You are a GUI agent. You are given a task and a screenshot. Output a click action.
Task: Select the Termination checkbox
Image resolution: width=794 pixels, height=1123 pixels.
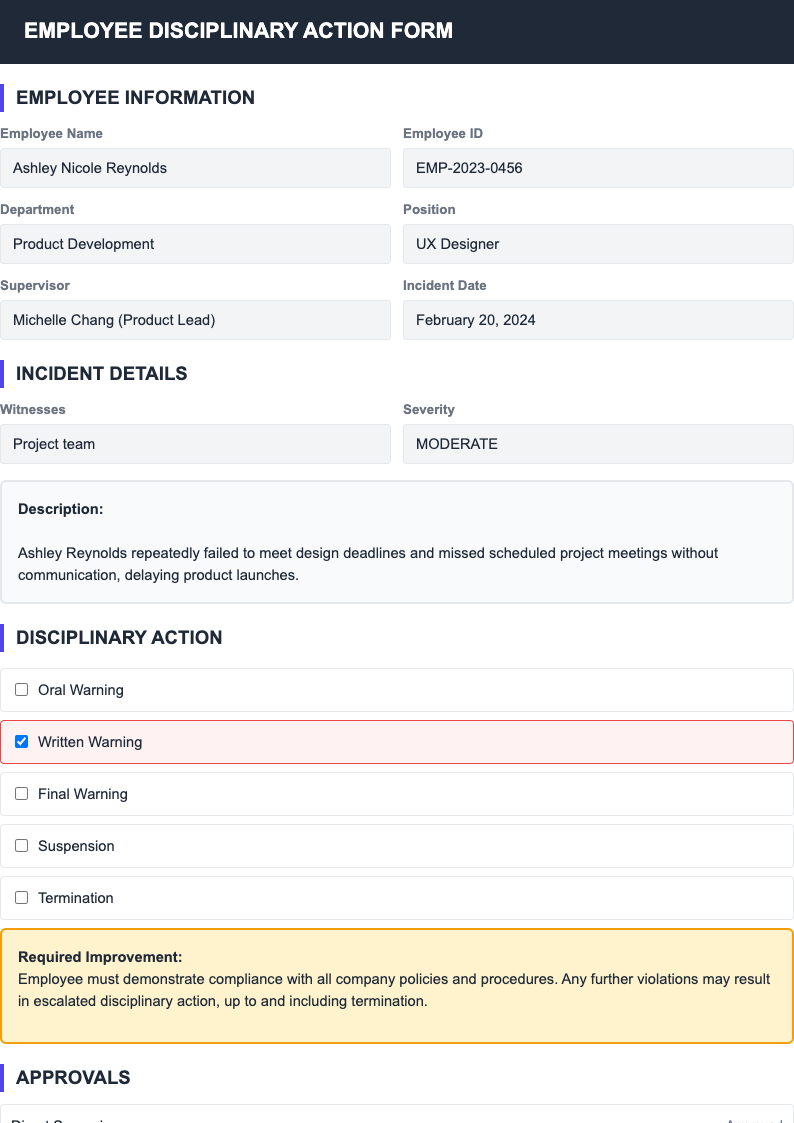click(21, 897)
